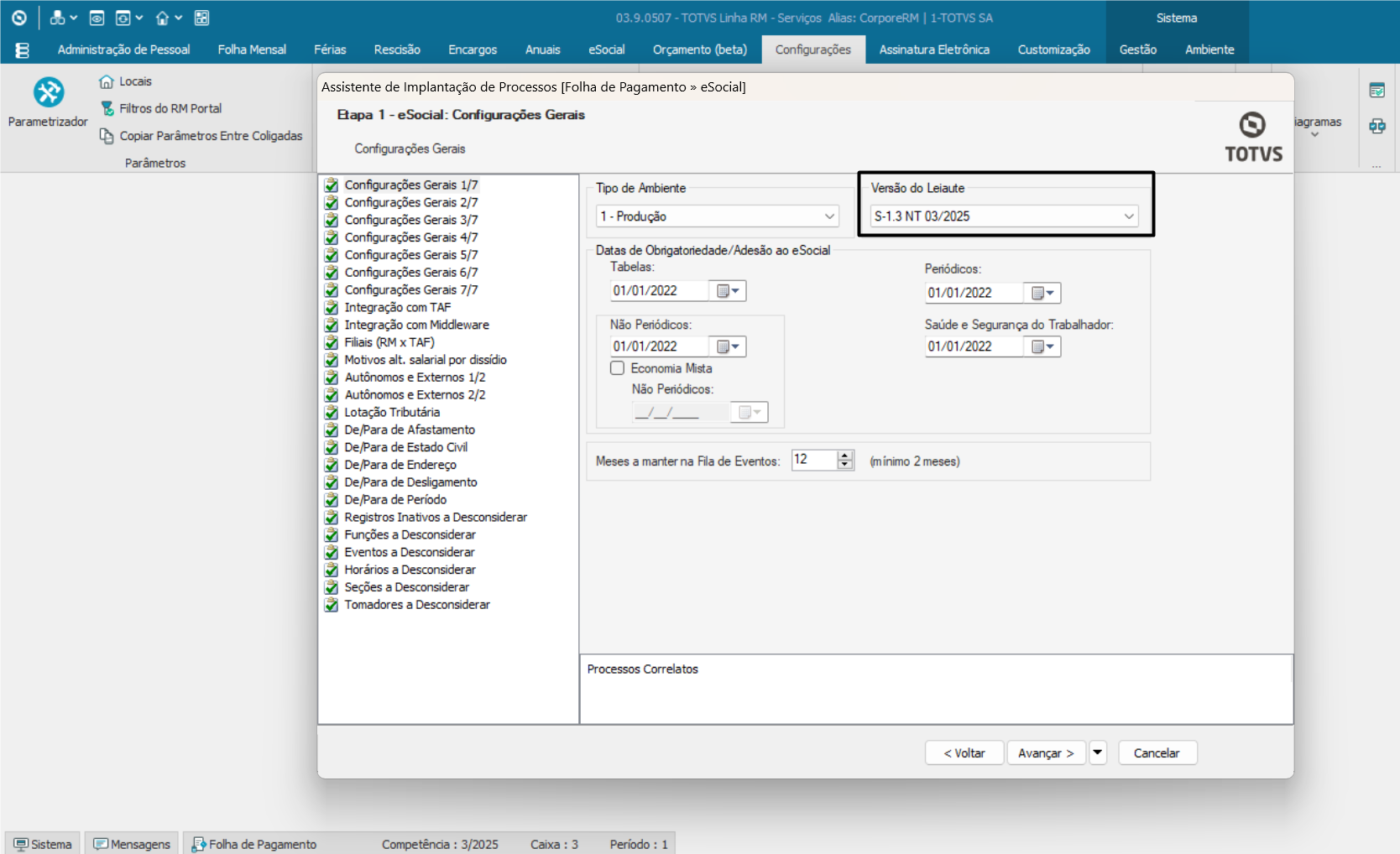The height and width of the screenshot is (854, 1400).
Task: Select Autônomos e Externos 2/2 step
Action: coord(415,395)
